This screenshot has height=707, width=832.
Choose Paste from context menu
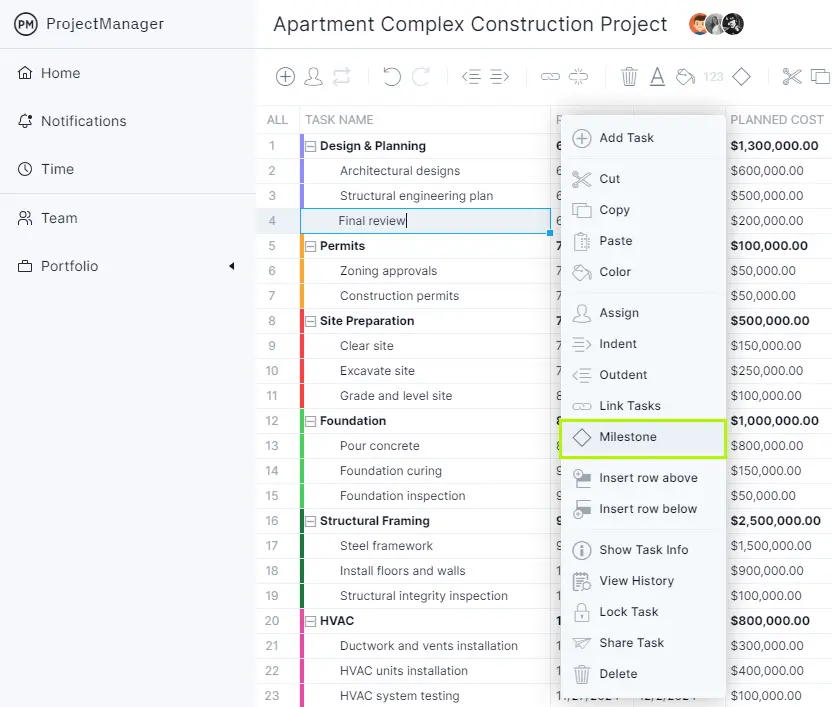tap(643, 241)
